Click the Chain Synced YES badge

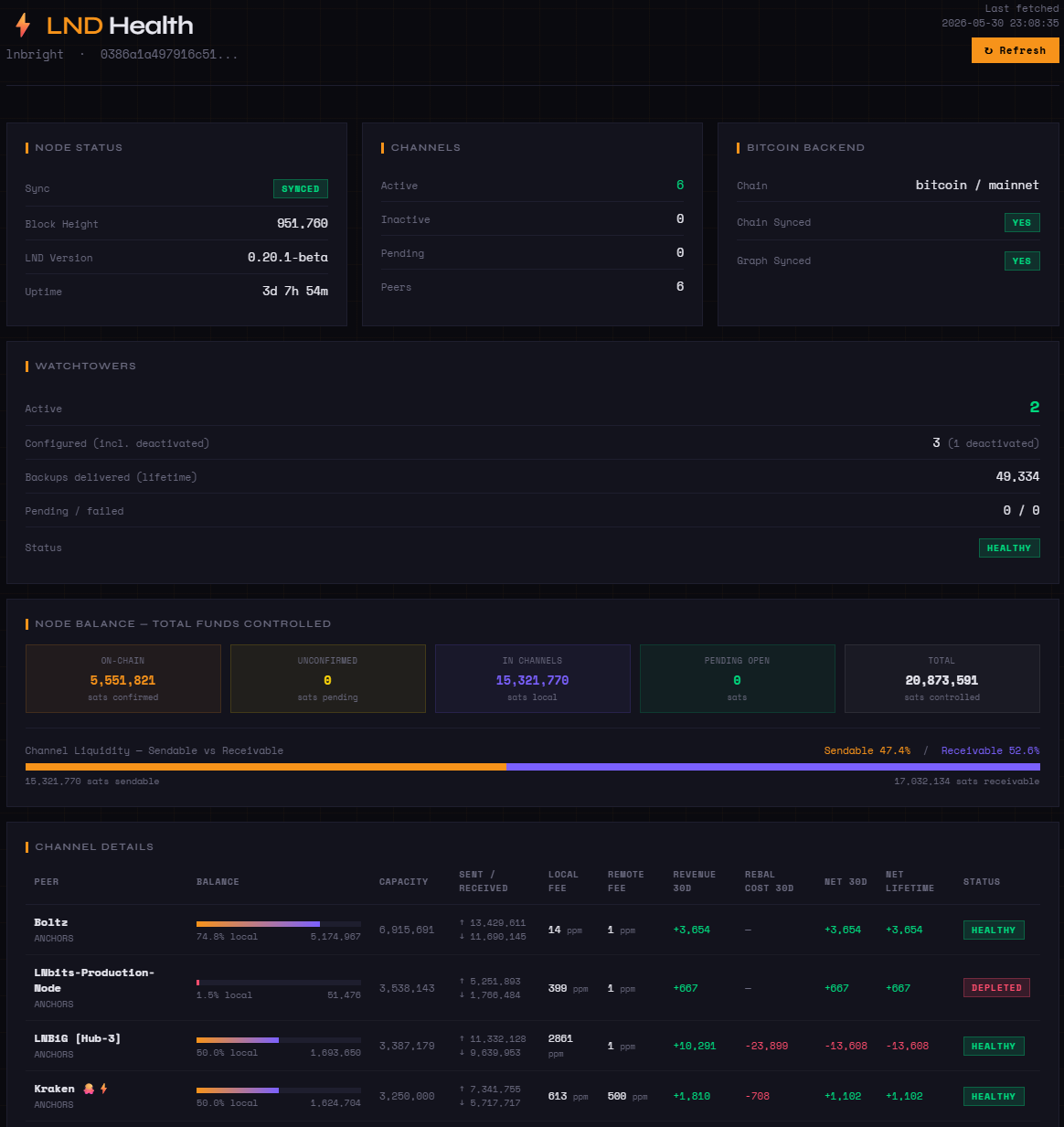(x=1021, y=222)
